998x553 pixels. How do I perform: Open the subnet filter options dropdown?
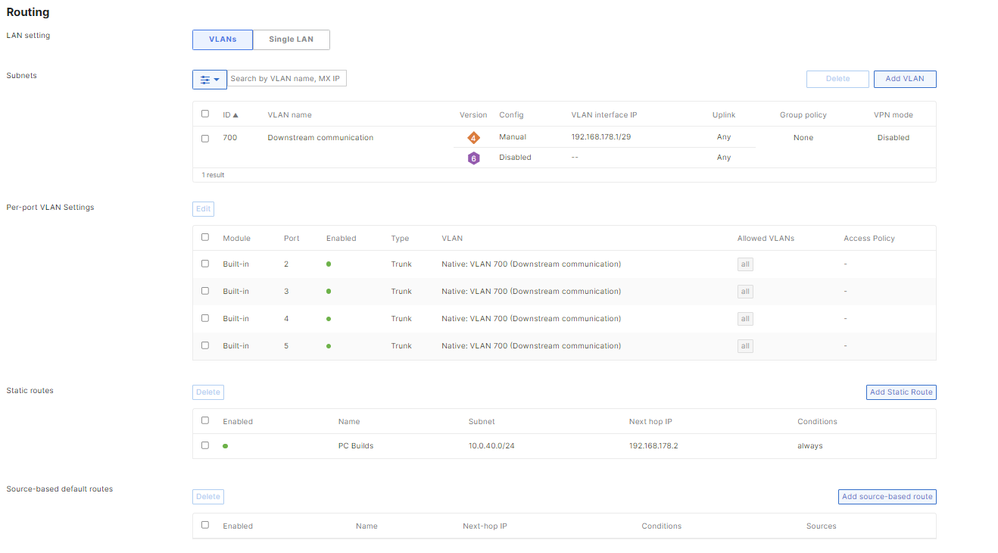[209, 79]
